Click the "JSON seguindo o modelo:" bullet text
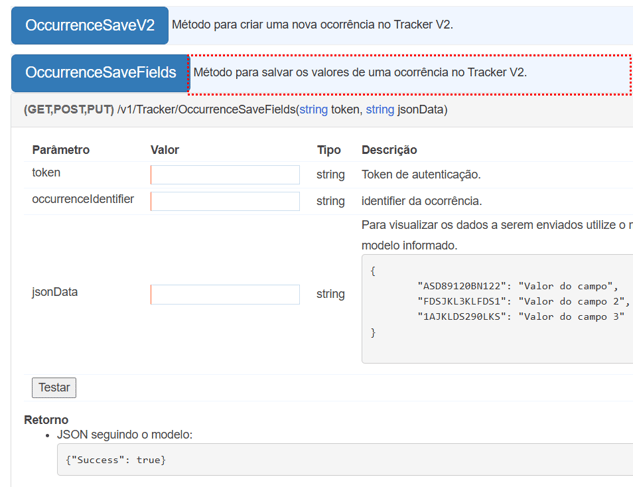 125,435
